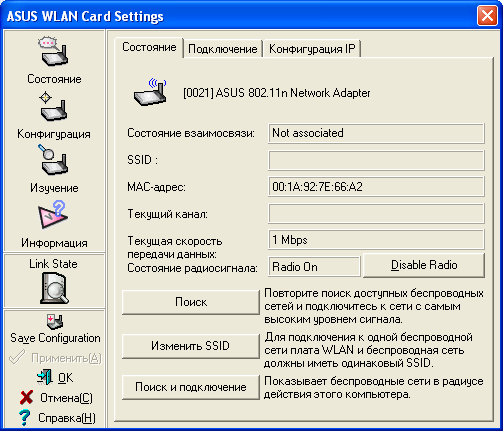The image size is (503, 431).
Task: Click the Применить(A) label
Action: (66, 358)
